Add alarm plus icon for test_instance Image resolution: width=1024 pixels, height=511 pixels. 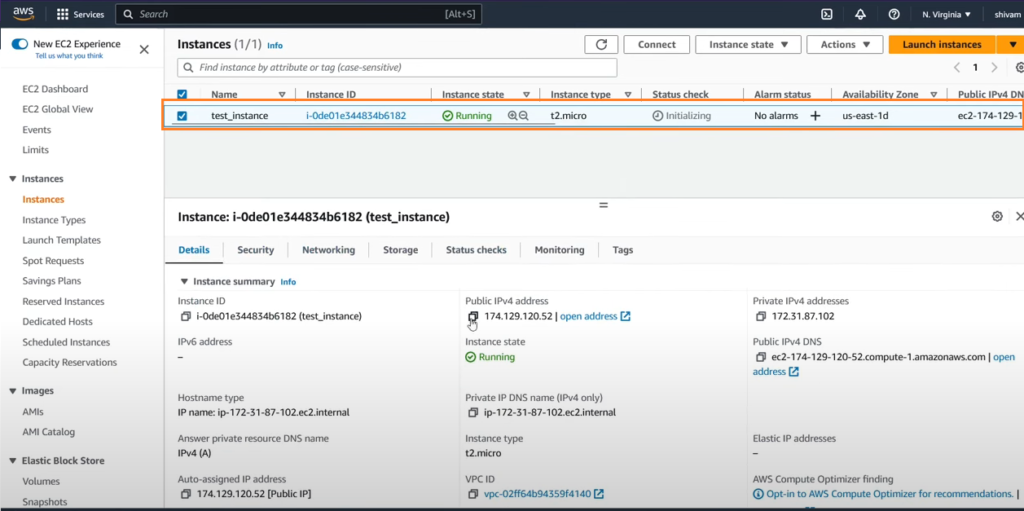pos(815,116)
